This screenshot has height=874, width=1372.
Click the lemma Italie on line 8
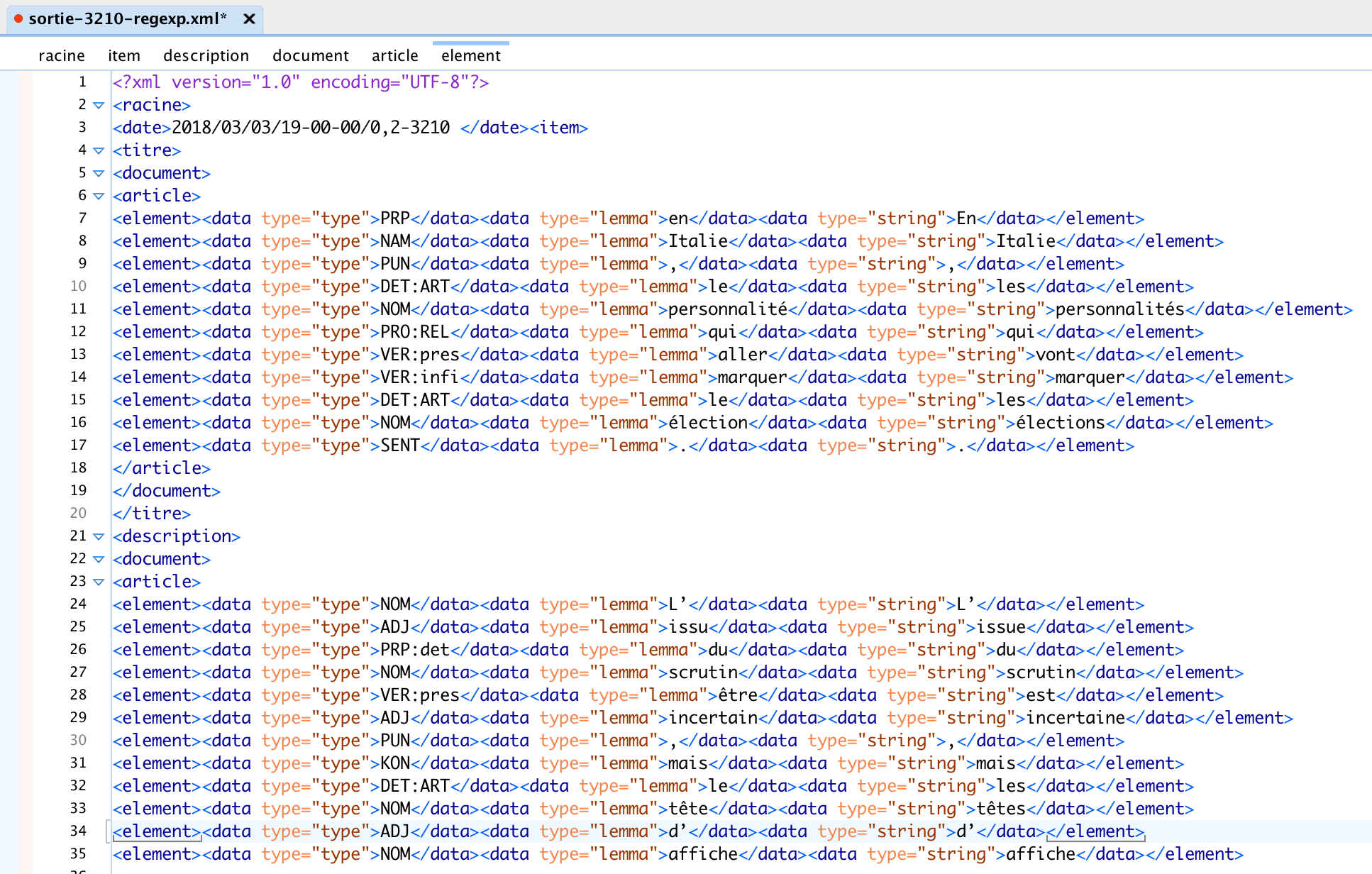[x=698, y=241]
